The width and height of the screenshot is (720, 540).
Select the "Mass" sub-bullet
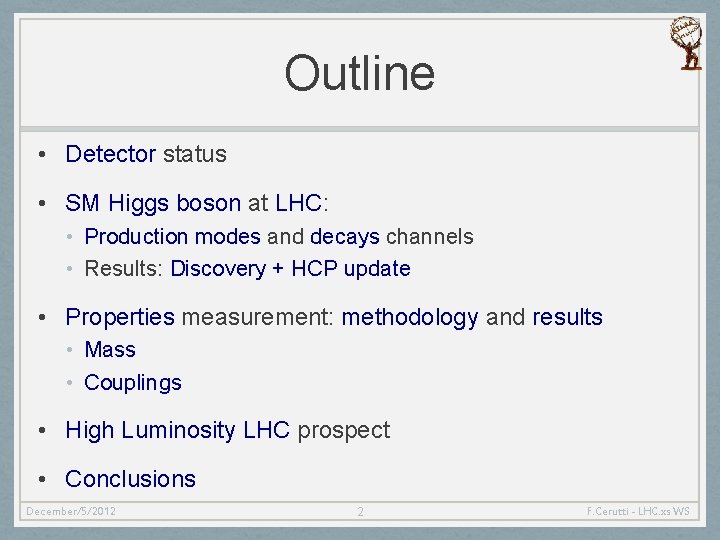tap(110, 350)
